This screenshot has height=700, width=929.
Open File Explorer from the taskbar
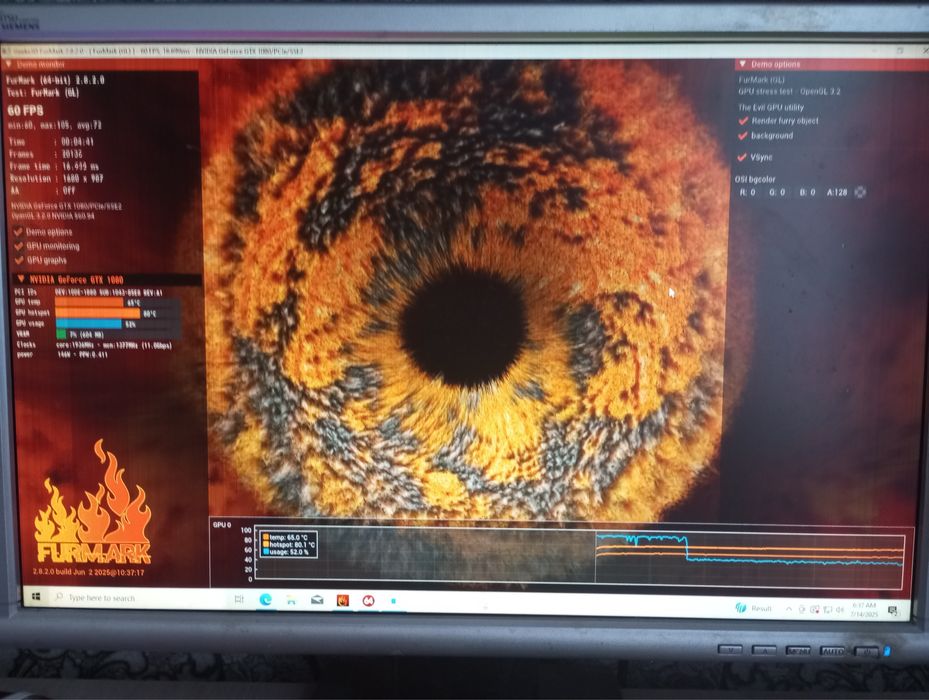(x=291, y=600)
